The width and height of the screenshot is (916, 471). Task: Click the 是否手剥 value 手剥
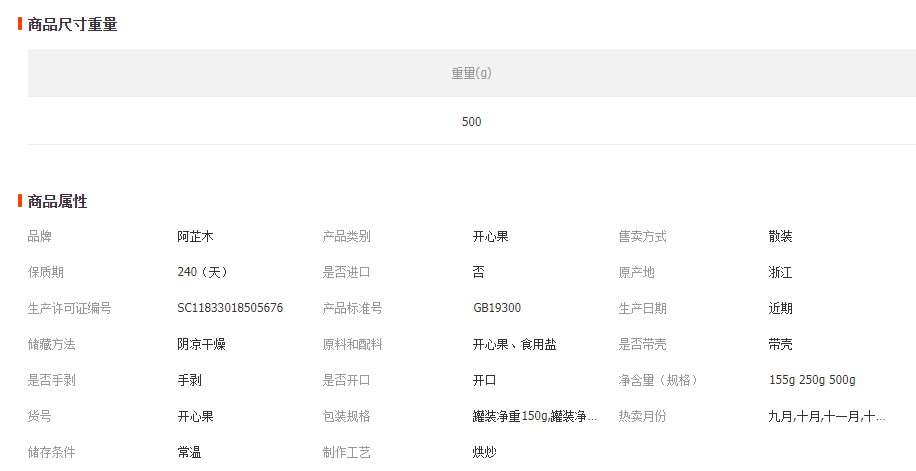click(x=189, y=380)
